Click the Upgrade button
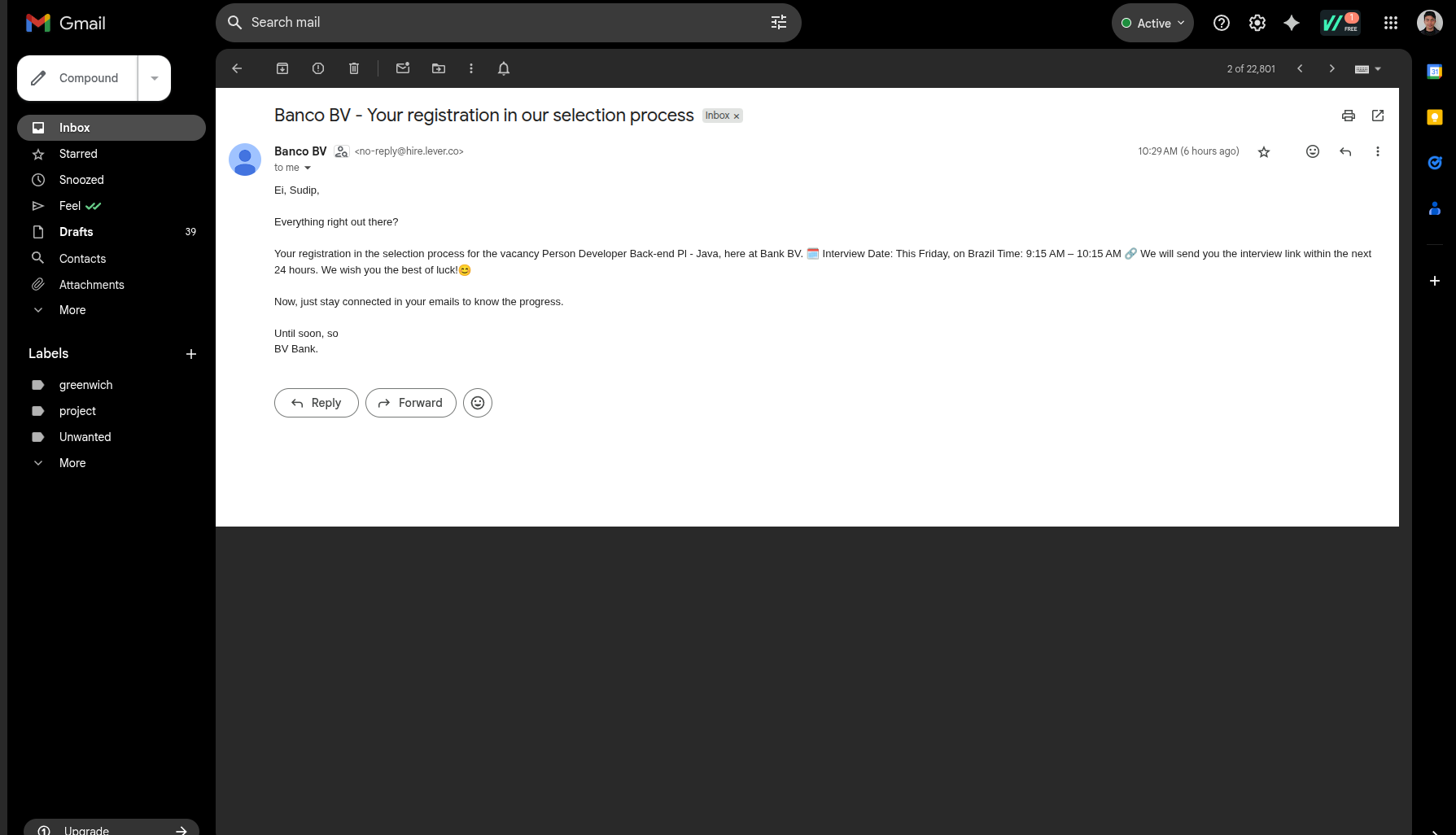The height and width of the screenshot is (835, 1456). (111, 828)
